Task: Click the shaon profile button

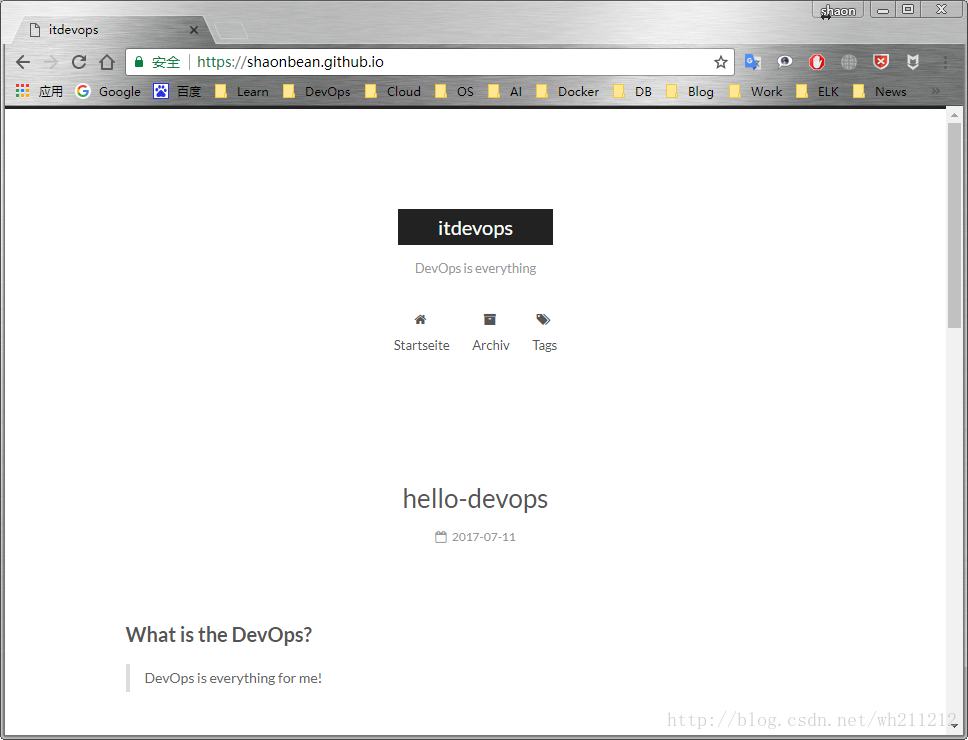Action: tap(838, 10)
